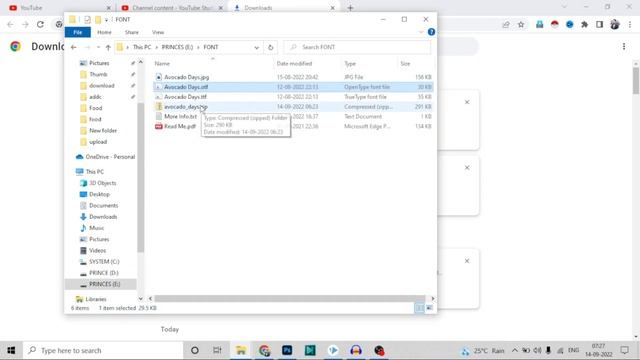Open the New folder entry
The width and height of the screenshot is (640, 360).
coord(103,131)
